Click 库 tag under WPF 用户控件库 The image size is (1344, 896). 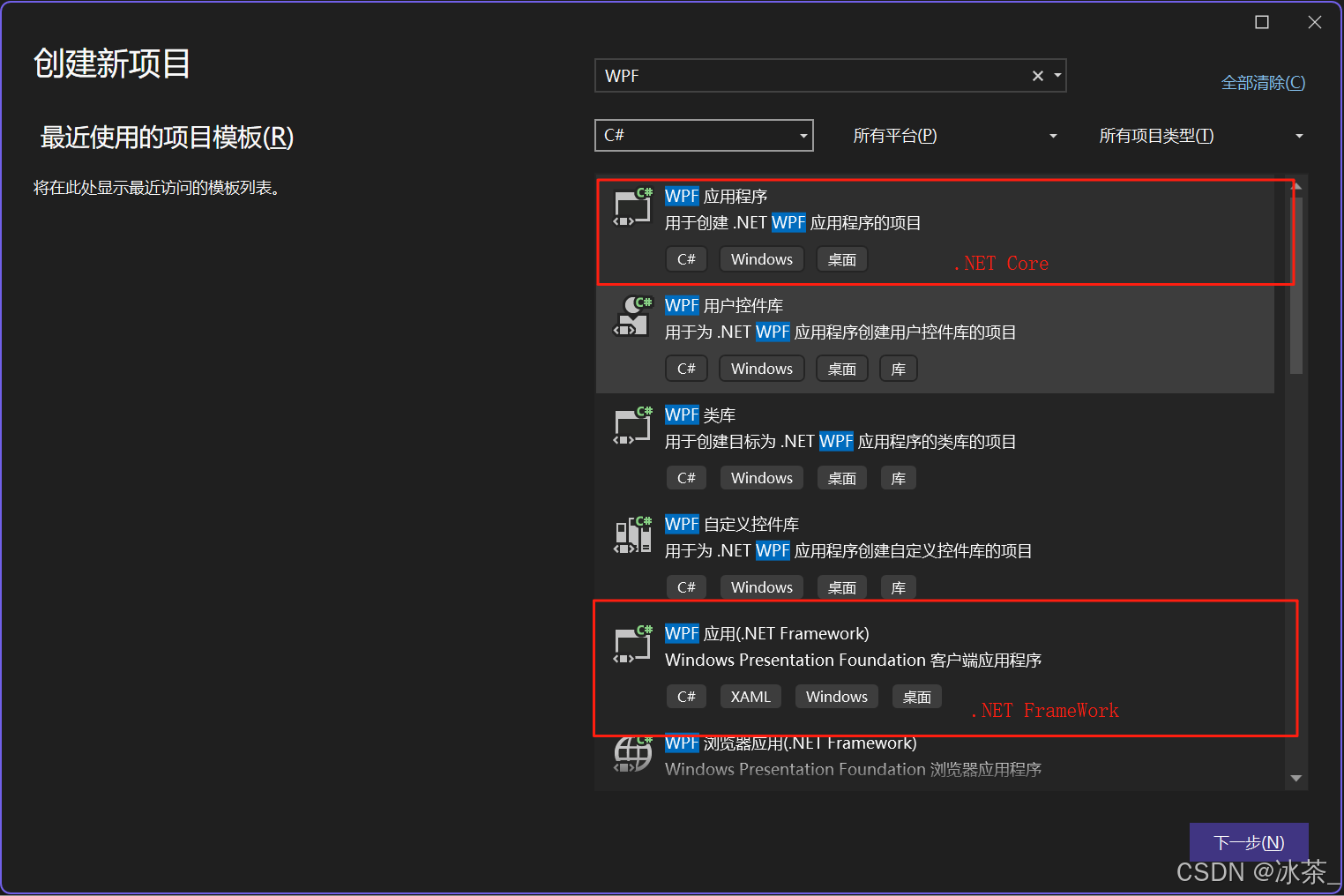[x=899, y=369]
